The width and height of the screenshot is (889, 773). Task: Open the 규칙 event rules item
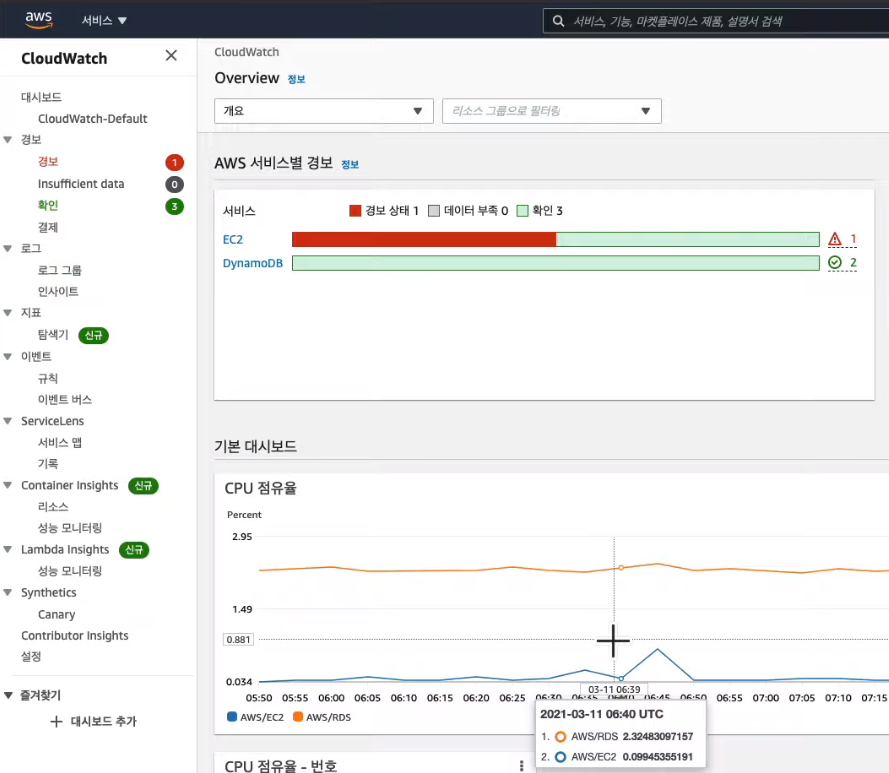tap(48, 378)
